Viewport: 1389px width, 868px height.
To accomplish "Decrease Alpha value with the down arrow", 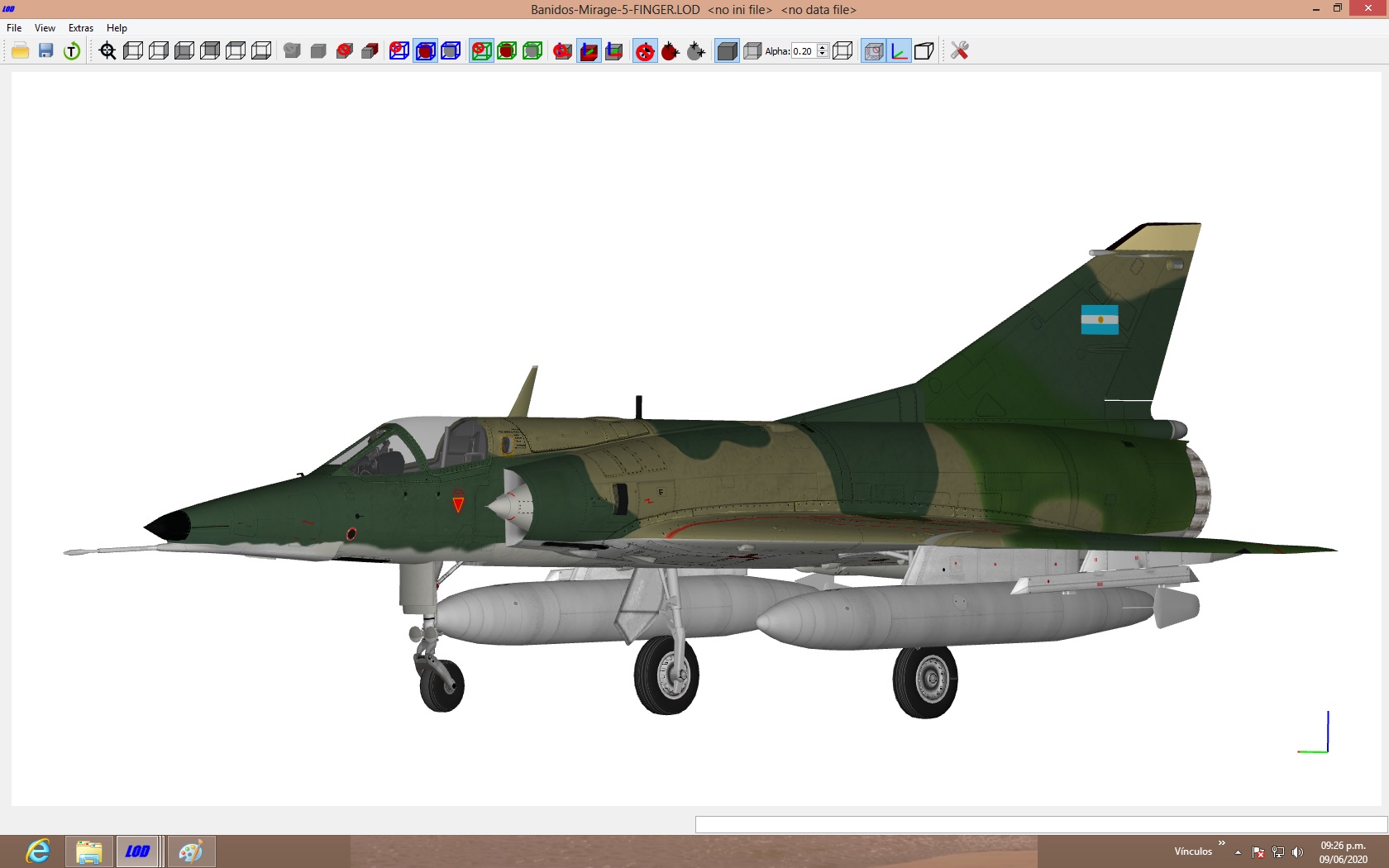I will tap(823, 54).
